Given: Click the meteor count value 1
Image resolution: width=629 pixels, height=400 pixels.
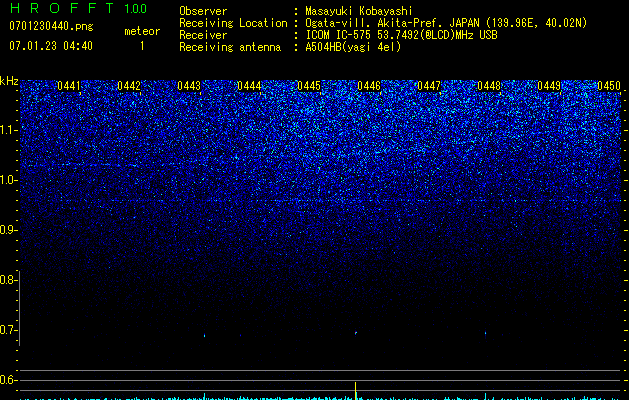Looking at the screenshot, I should click(142, 46).
